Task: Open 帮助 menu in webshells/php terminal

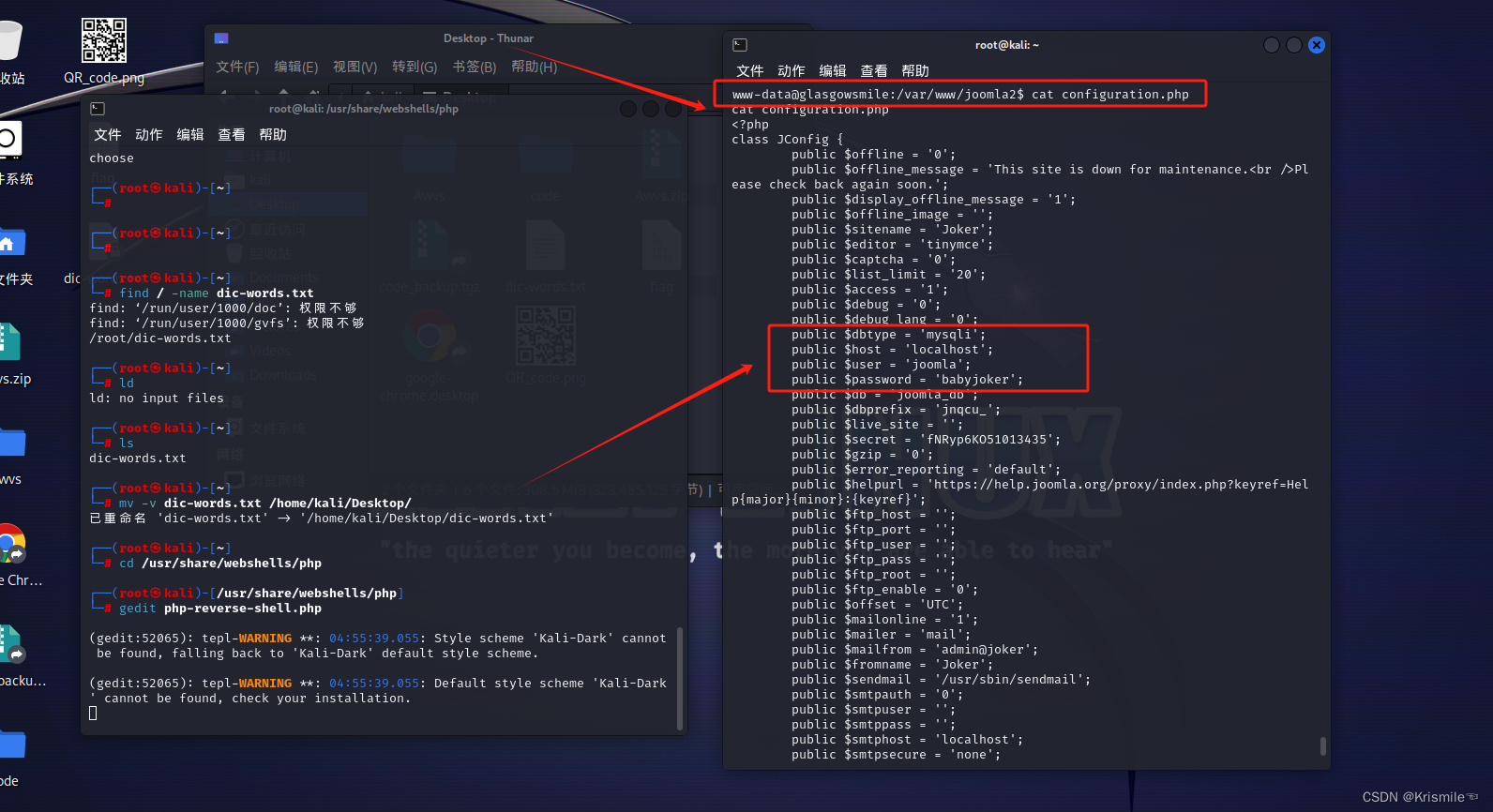Action: [273, 135]
